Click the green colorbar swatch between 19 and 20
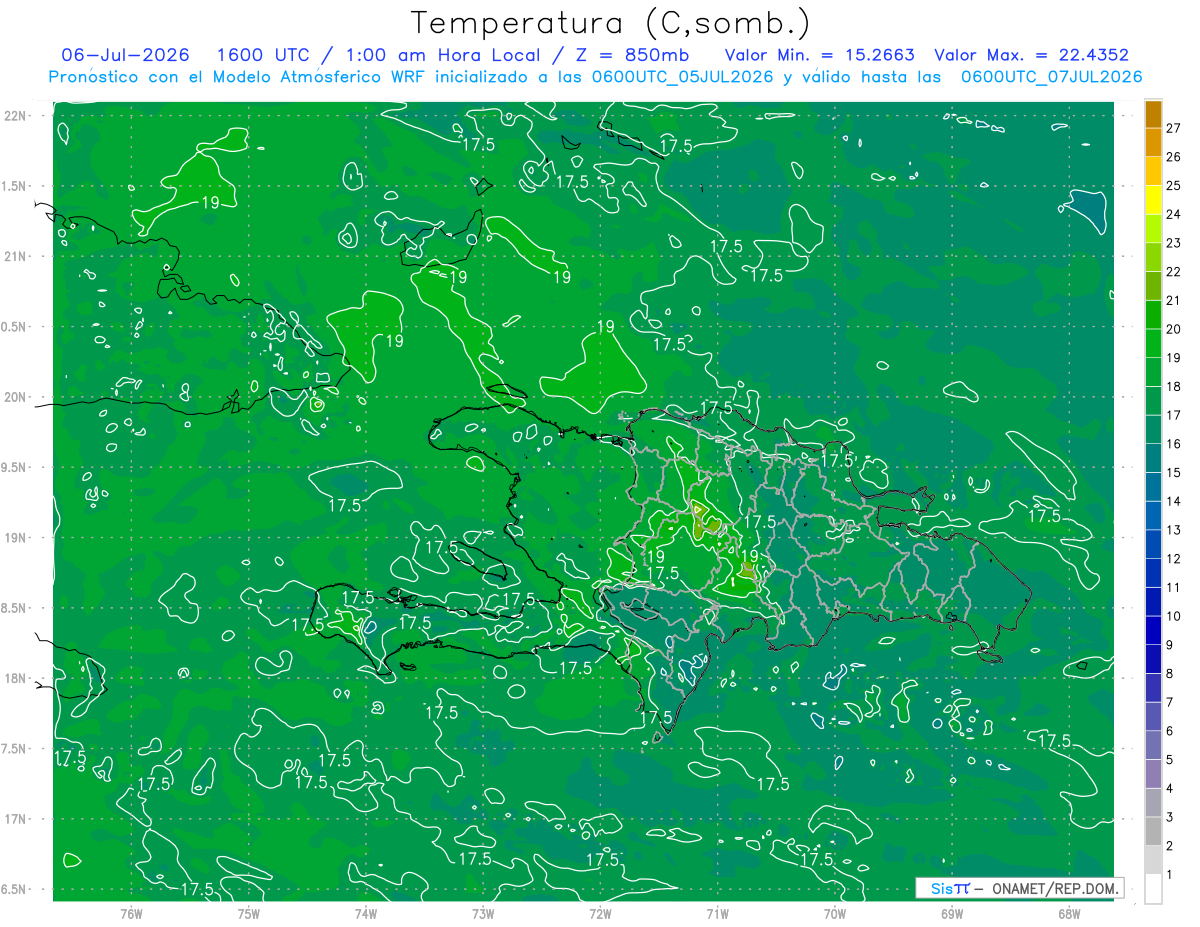This screenshot has width=1200, height=927. [x=1153, y=344]
